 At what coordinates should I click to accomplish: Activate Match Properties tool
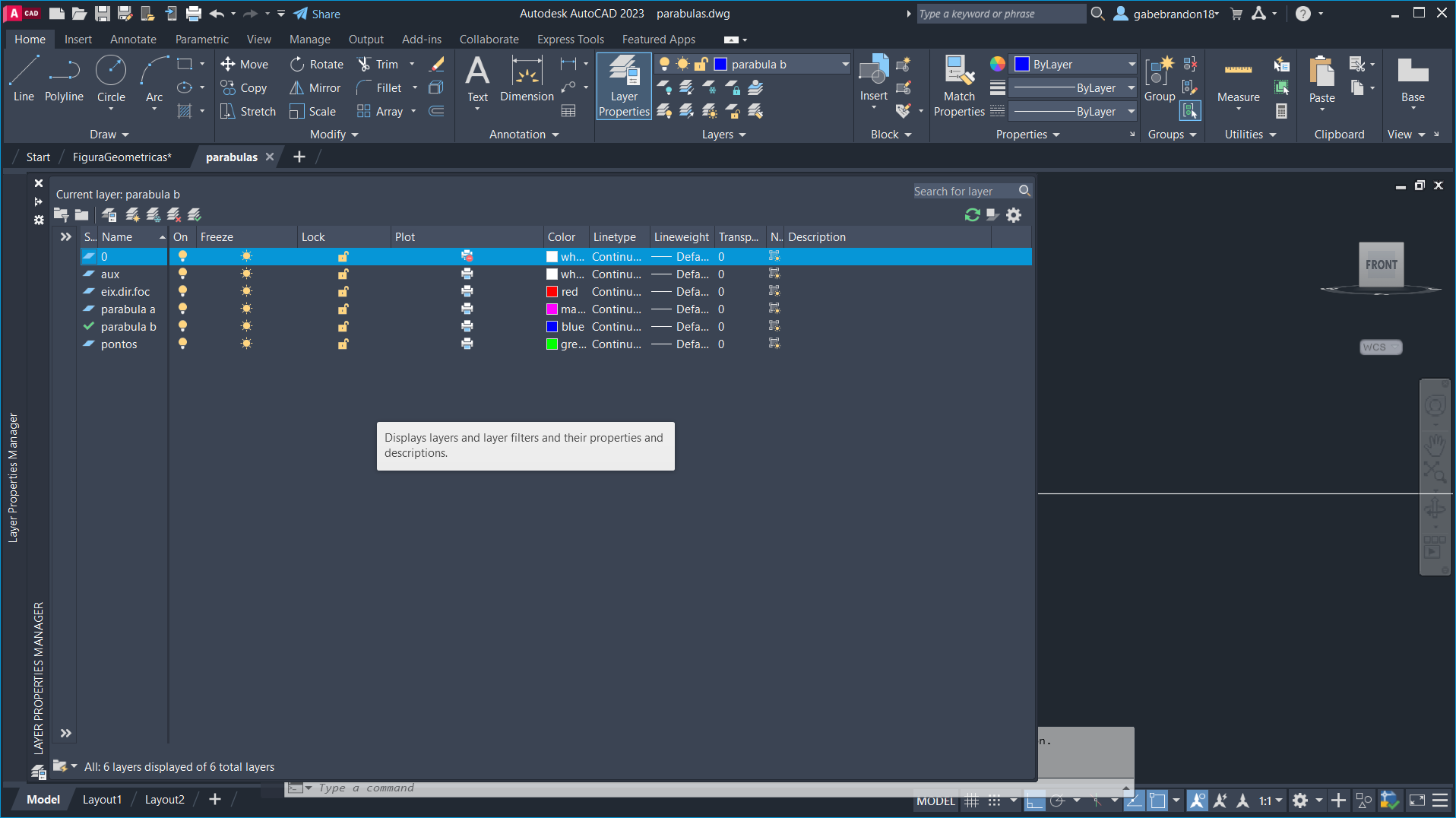959,87
